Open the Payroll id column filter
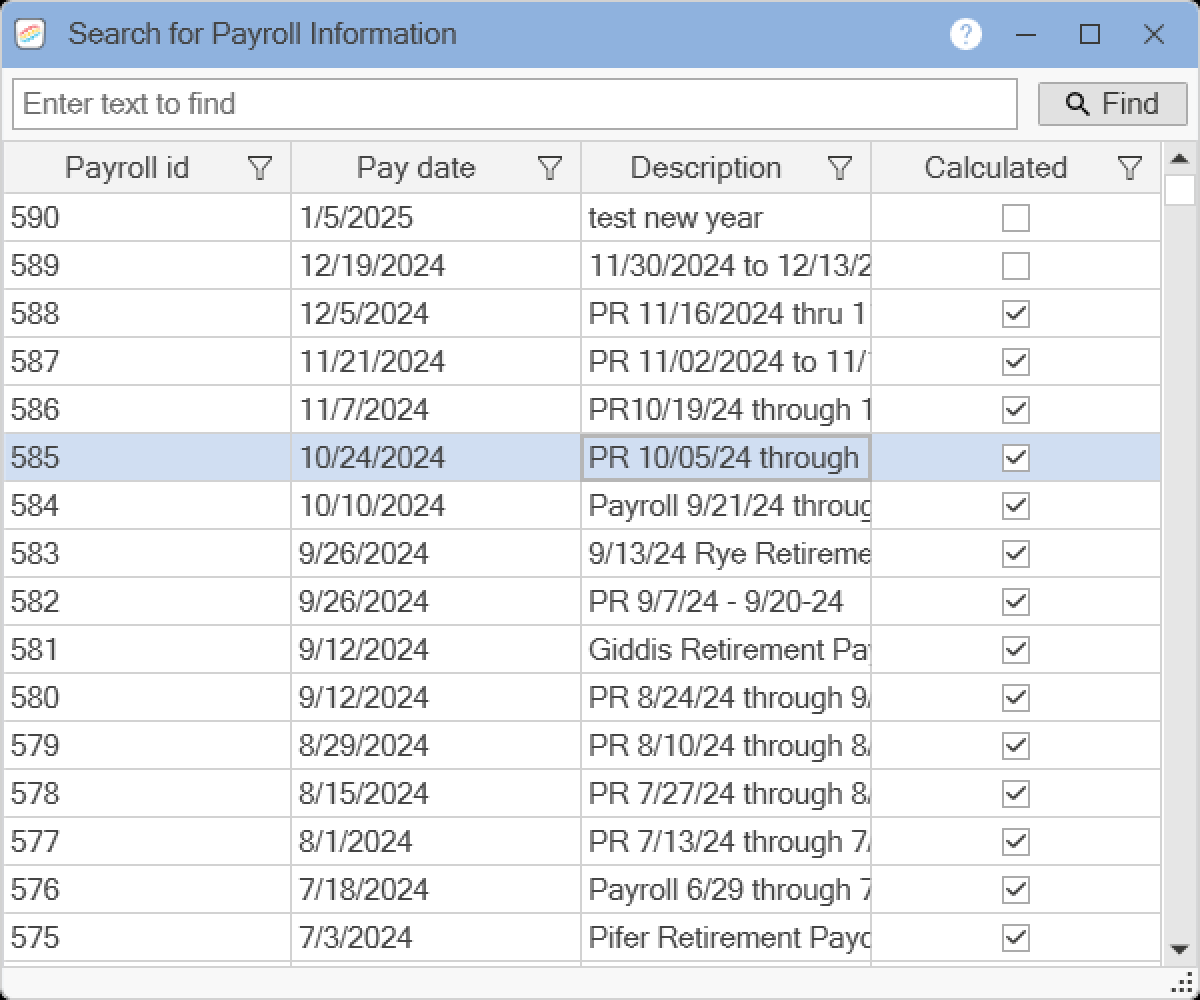This screenshot has width=1200, height=1000. click(x=260, y=168)
